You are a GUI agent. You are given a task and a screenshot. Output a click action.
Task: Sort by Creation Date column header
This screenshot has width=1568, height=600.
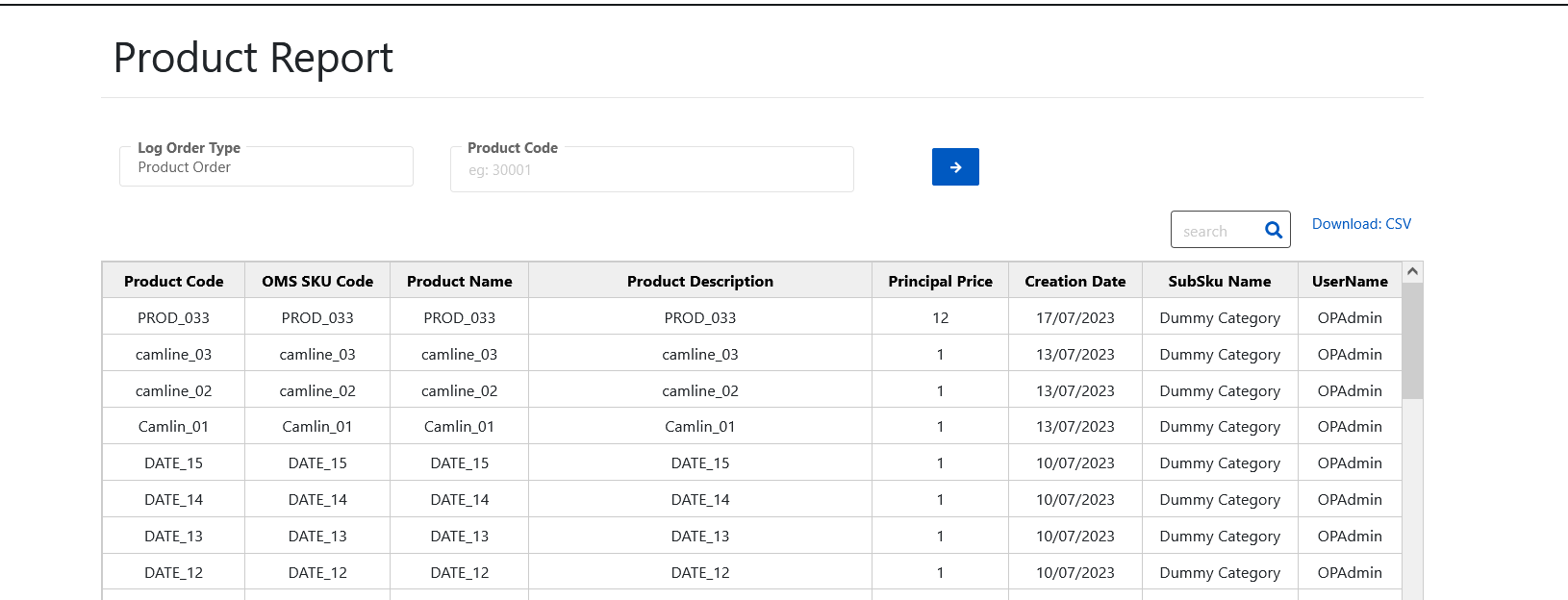1075,281
